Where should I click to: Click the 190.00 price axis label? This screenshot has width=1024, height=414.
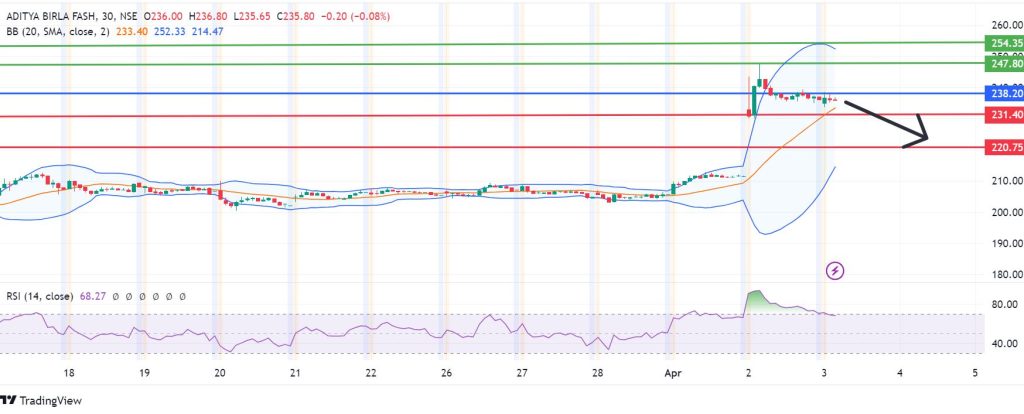tap(1006, 244)
